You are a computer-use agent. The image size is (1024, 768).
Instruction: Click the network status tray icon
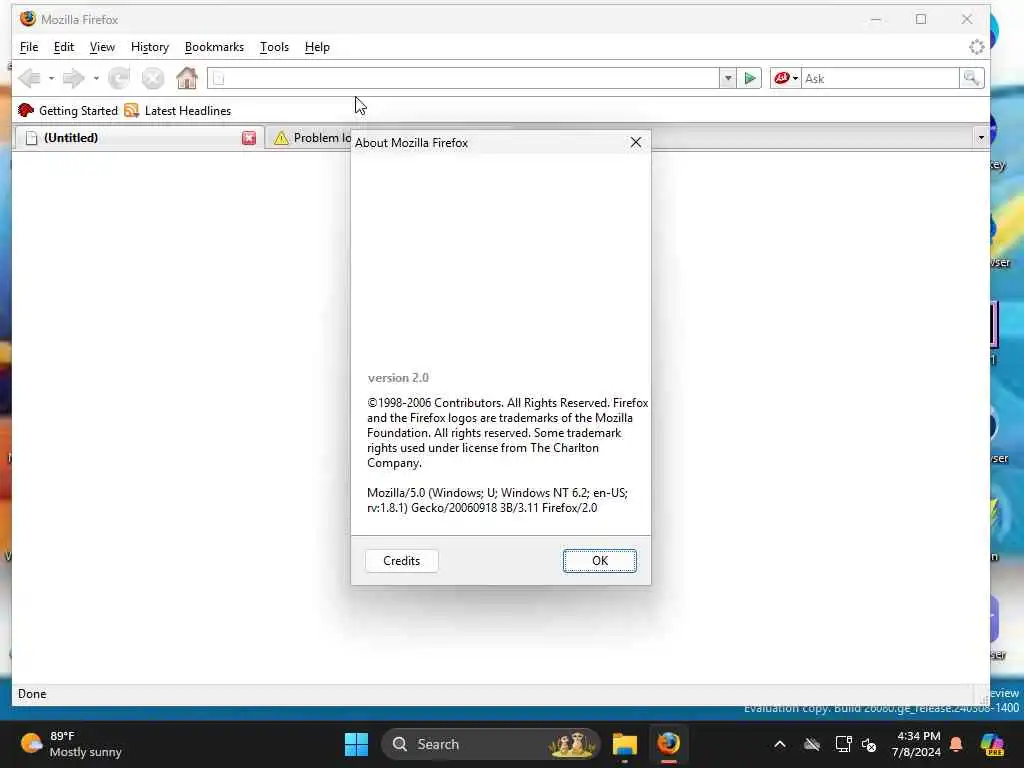pyautogui.click(x=842, y=744)
